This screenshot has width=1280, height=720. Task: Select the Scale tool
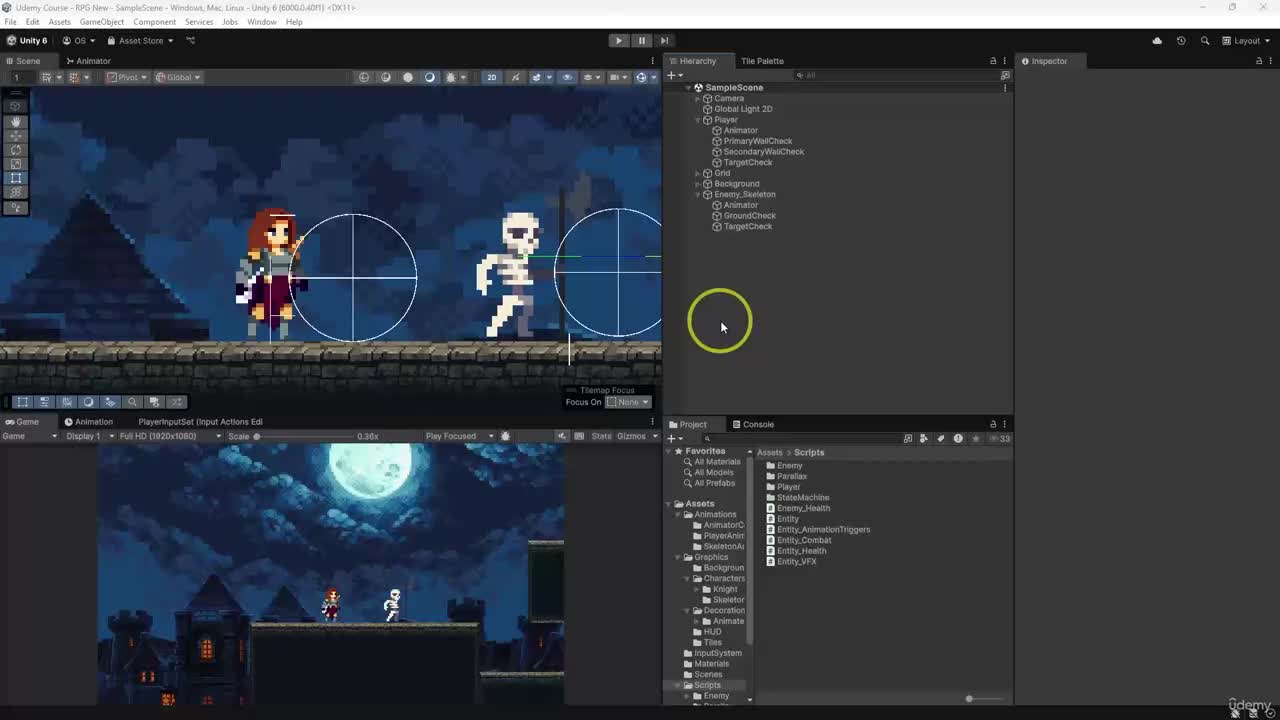(16, 163)
